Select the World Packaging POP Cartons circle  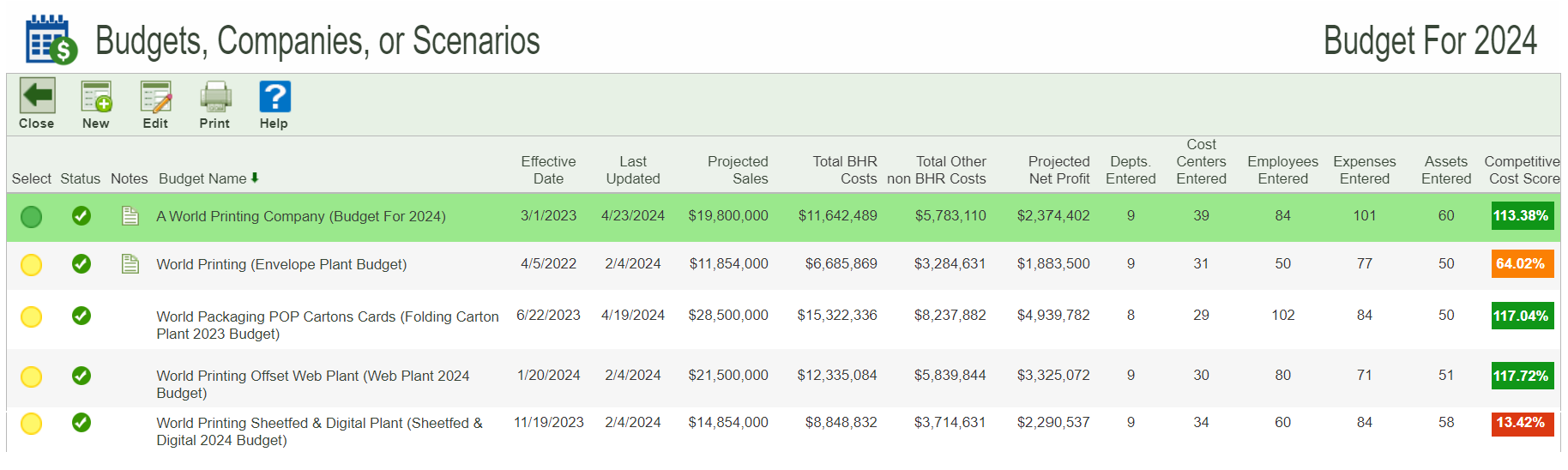pyautogui.click(x=31, y=316)
